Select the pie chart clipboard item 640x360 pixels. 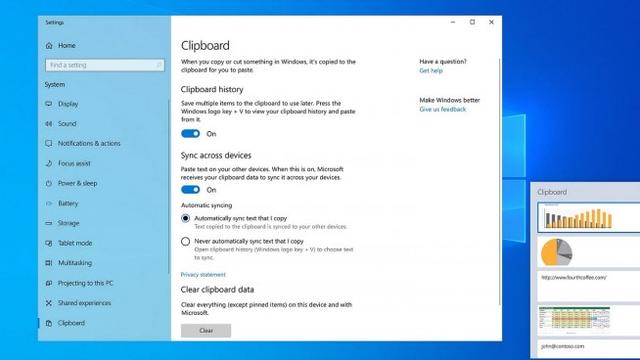(589, 252)
